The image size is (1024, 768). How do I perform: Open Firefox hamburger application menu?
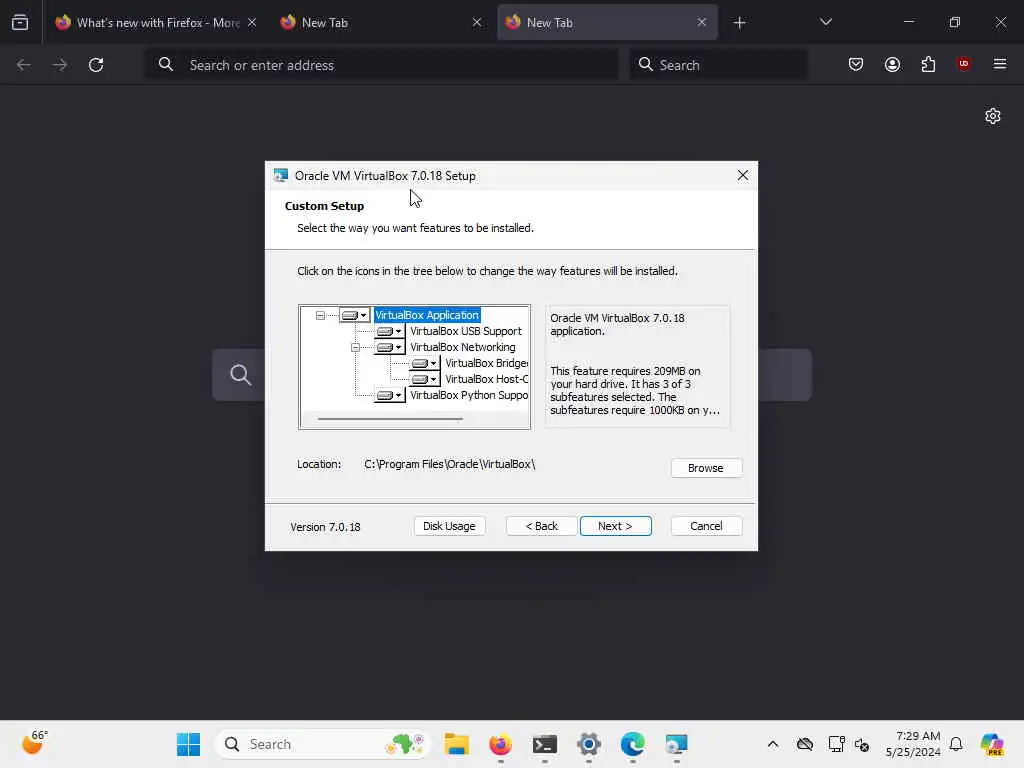(x=999, y=64)
